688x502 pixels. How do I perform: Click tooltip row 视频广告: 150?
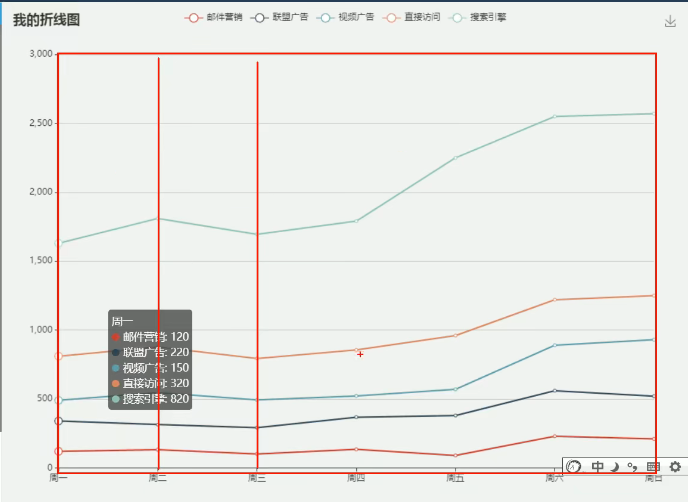tap(150, 368)
